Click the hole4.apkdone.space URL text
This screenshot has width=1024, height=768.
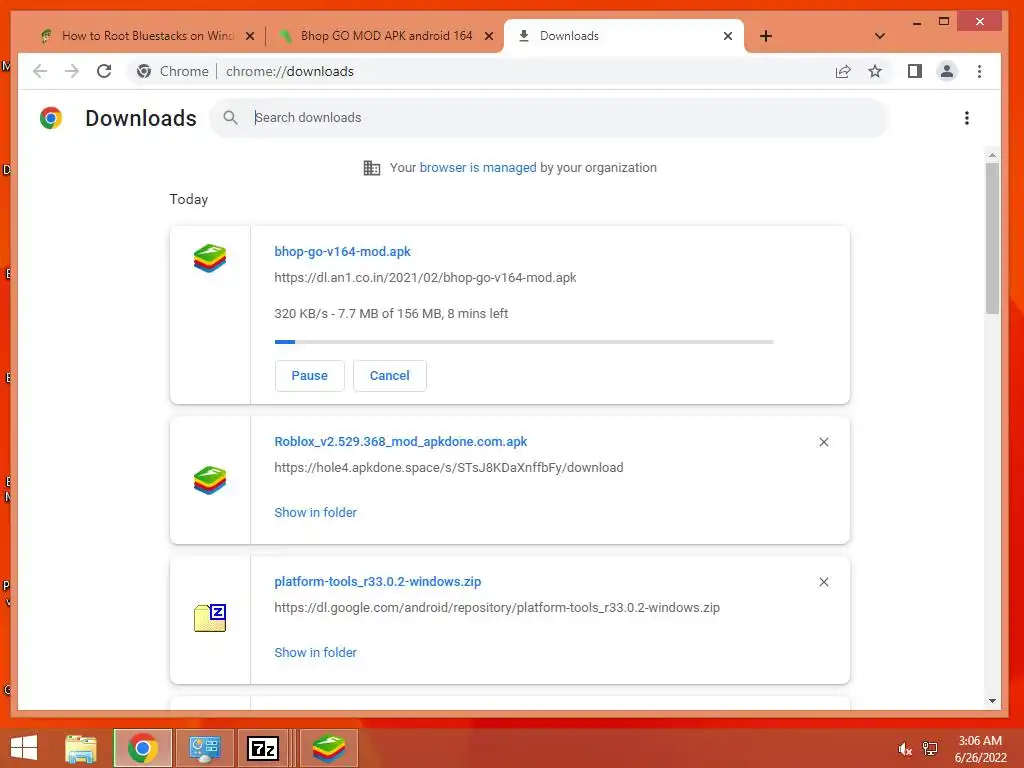tap(449, 468)
